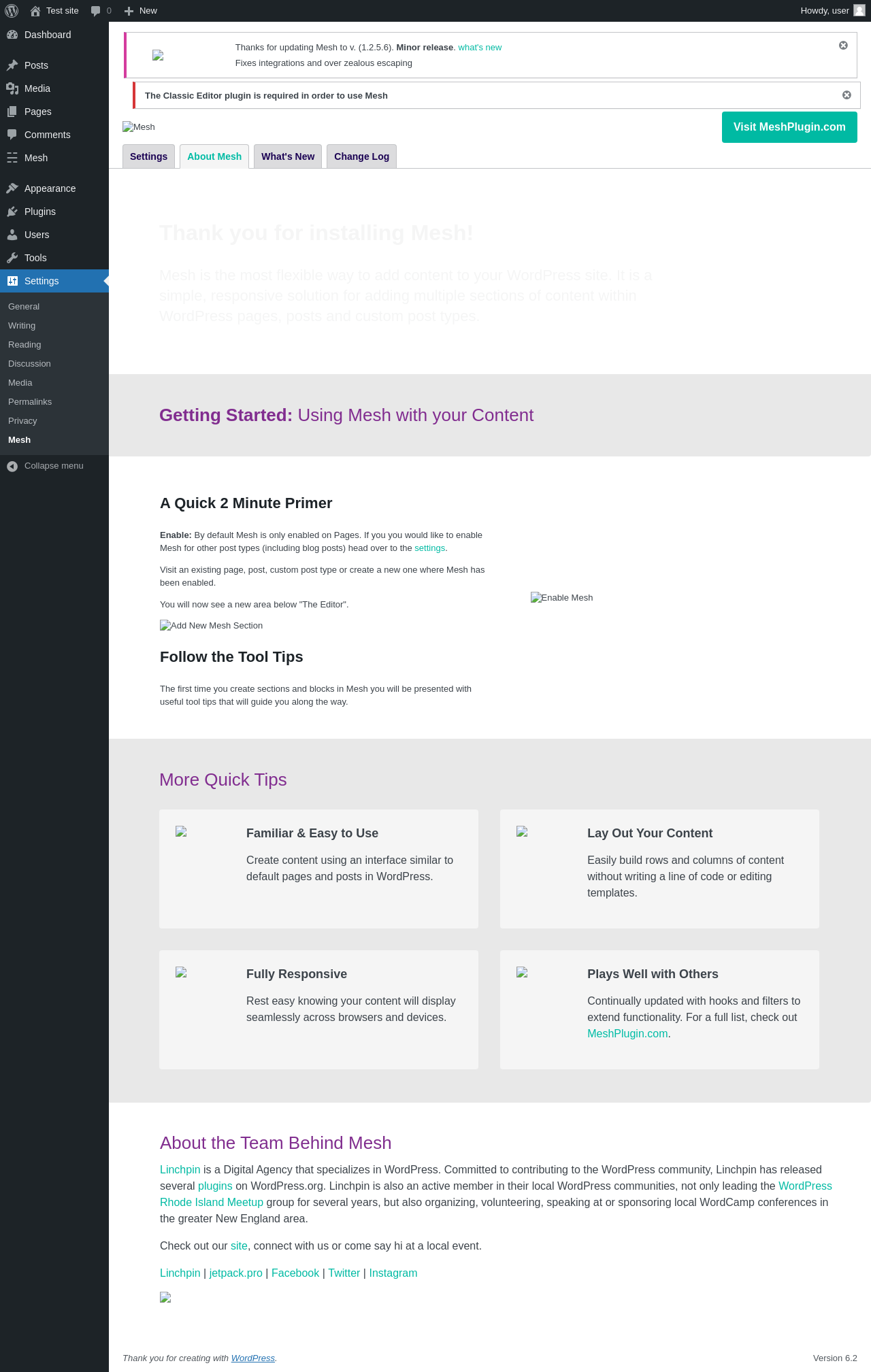This screenshot has height=1372, width=871.
Task: Open the Linchpin link in team paragraph
Action: pos(180,1170)
